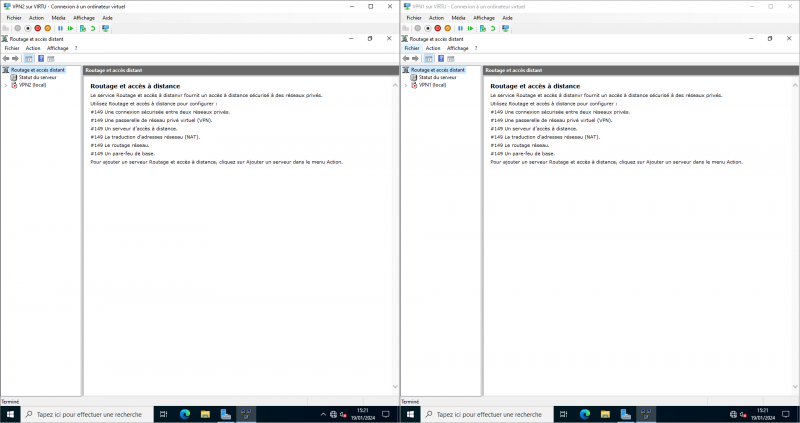The image size is (800, 423).
Task: Click the Revert icon in VPN1 toolbar
Action: (493, 29)
